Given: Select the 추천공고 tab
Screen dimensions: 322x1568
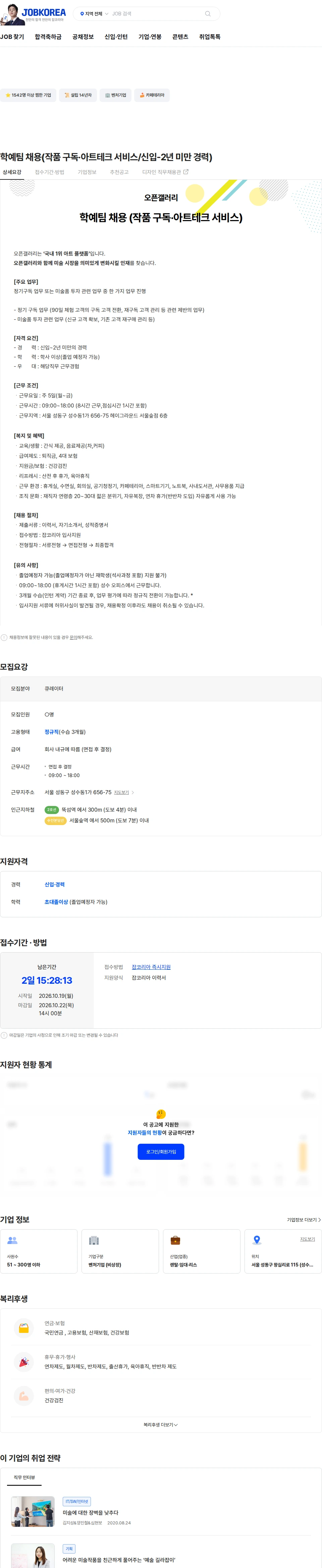Looking at the screenshot, I should (x=119, y=172).
